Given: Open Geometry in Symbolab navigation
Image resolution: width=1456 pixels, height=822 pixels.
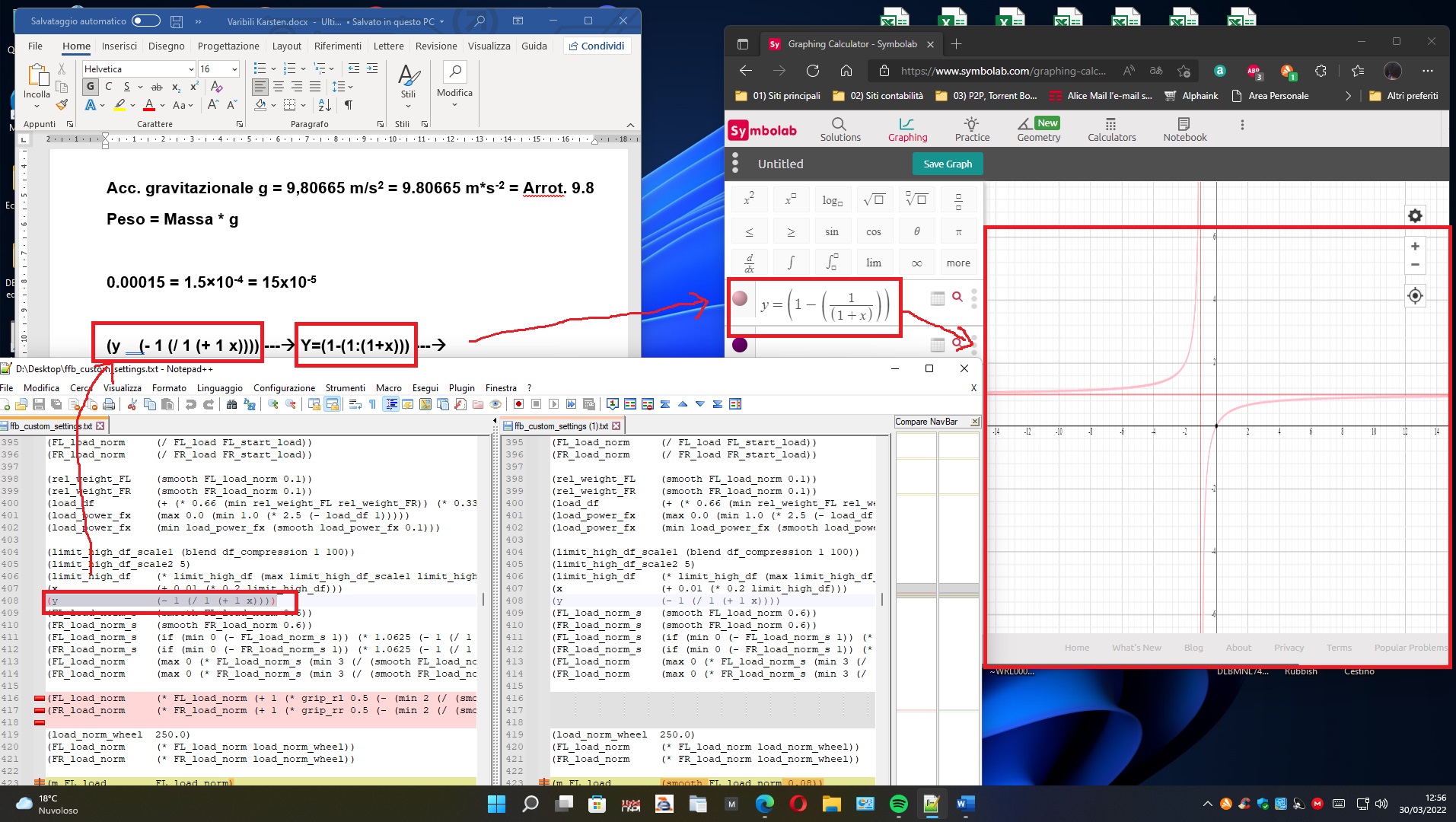Looking at the screenshot, I should pos(1038,129).
